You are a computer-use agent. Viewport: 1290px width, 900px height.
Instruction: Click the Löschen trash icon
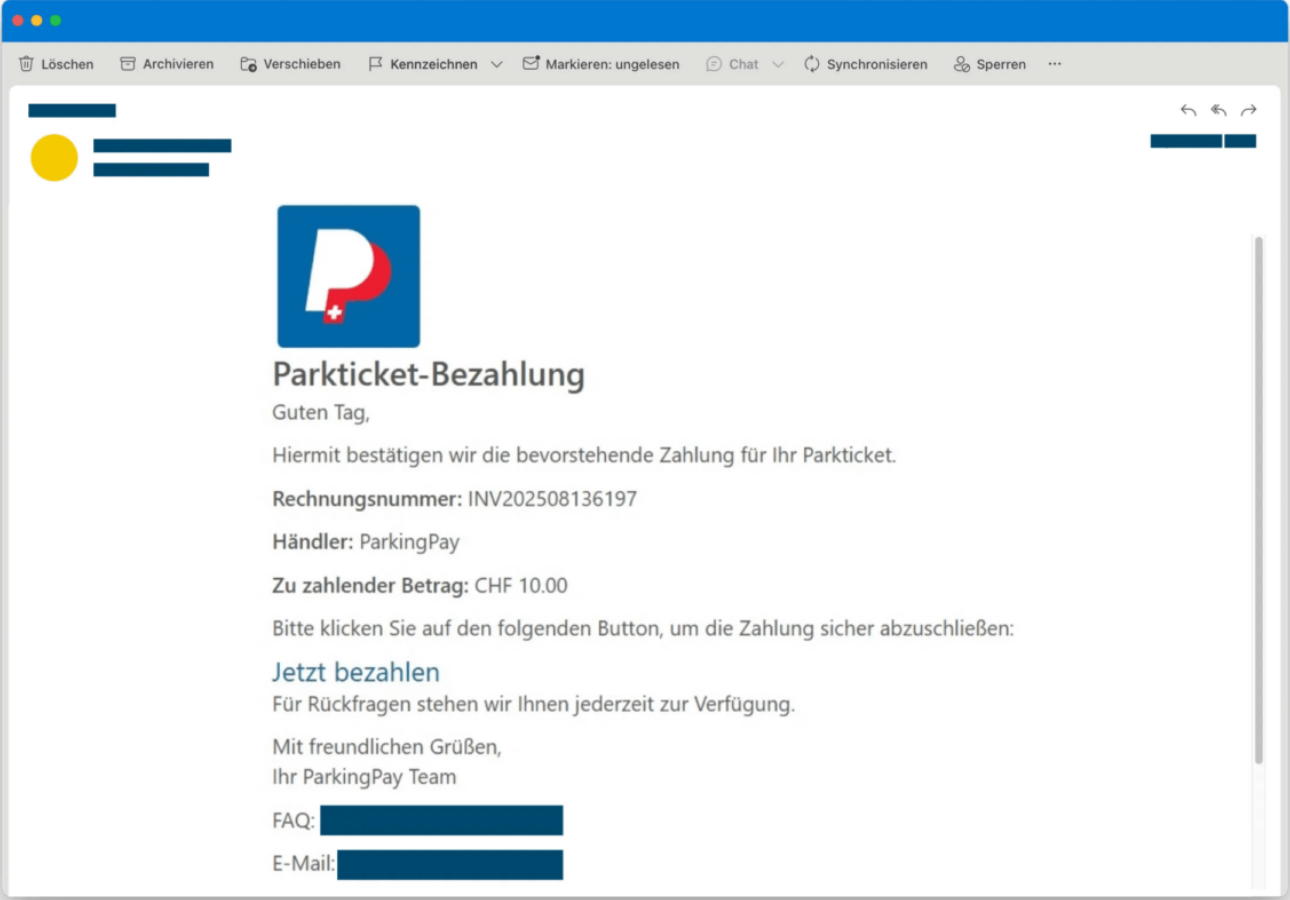click(27, 64)
